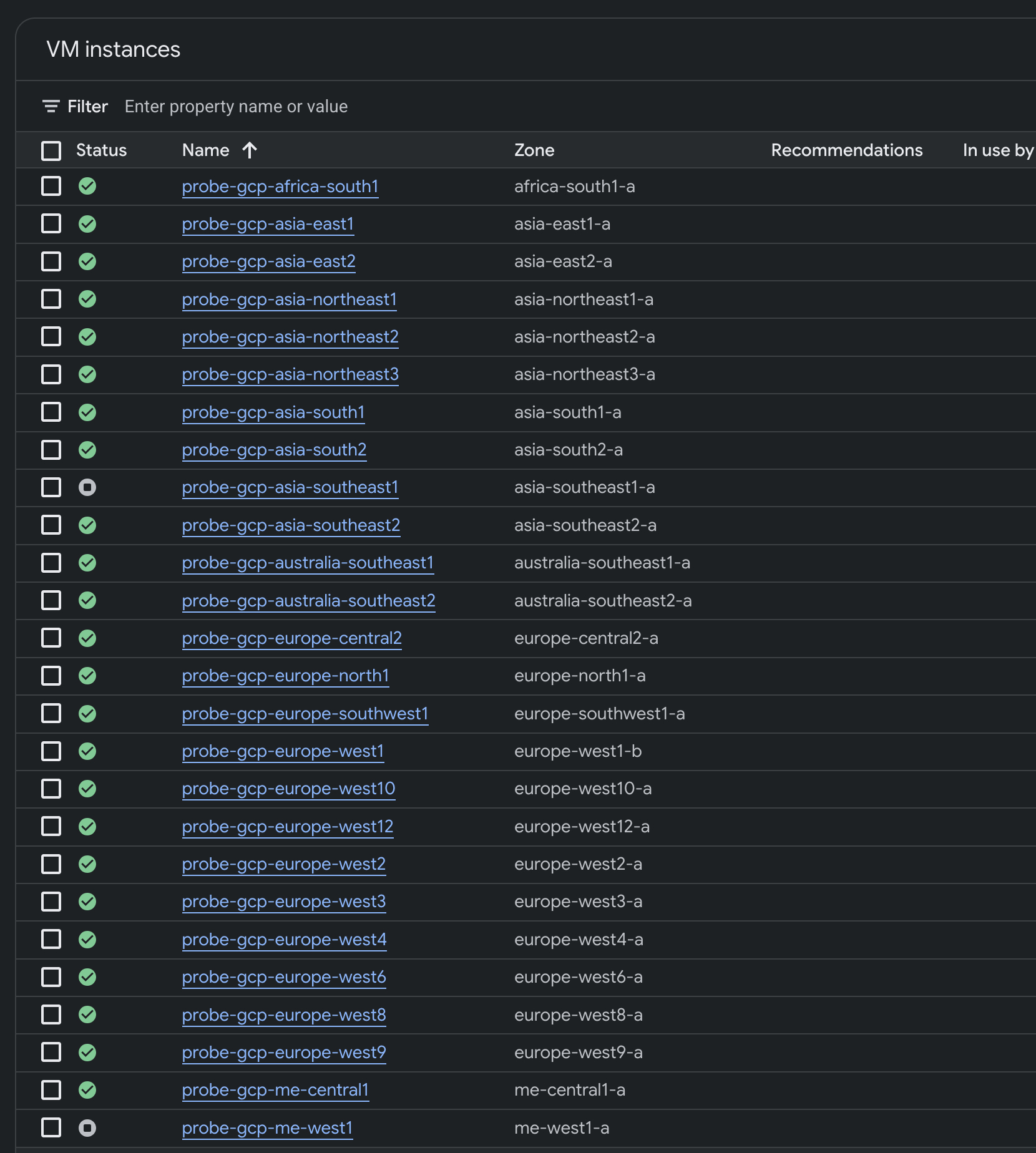Screen dimensions: 1036x1153
Task: Open the probe-gcp-europe-west12 instance
Action: [288, 827]
